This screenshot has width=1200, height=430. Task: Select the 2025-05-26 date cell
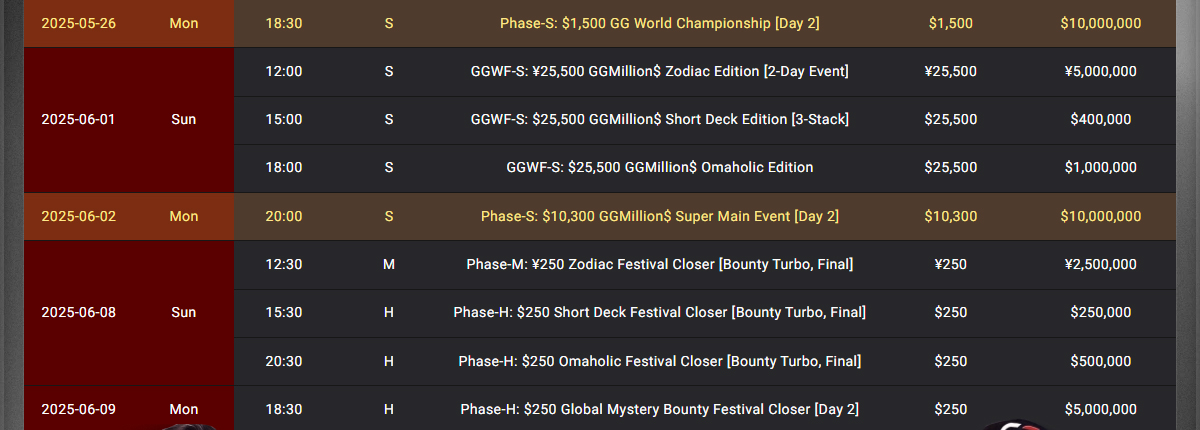pos(78,23)
